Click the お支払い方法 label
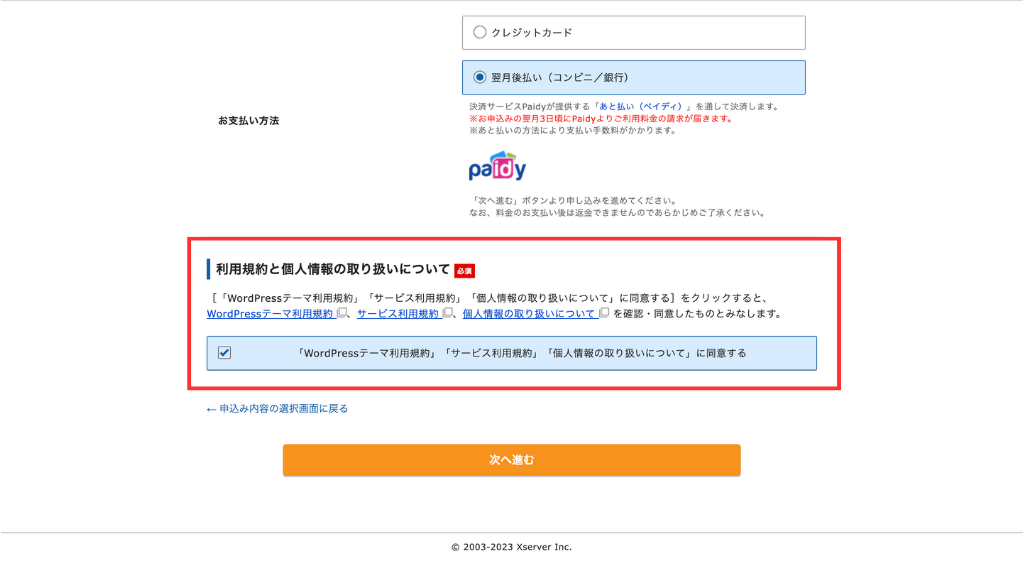The width and height of the screenshot is (1024, 561). click(248, 121)
